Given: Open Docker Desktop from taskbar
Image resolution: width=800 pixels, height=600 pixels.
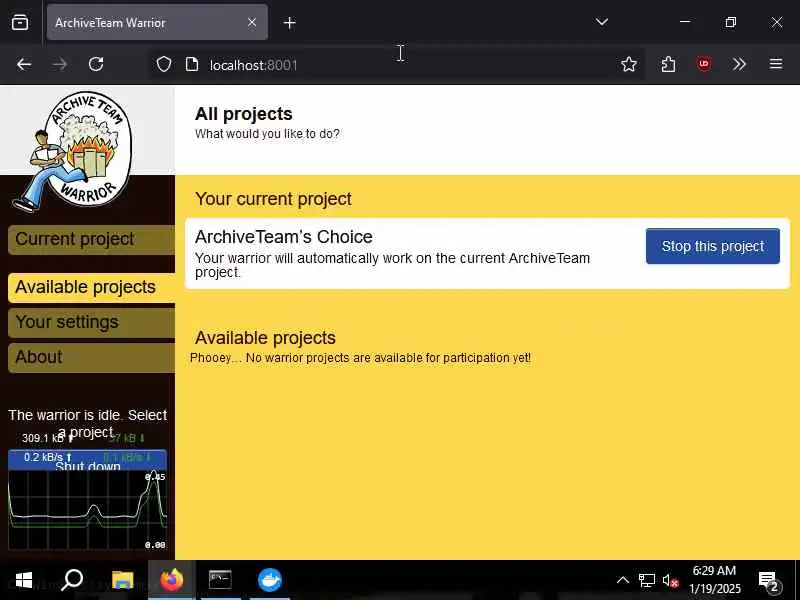Looking at the screenshot, I should coord(270,580).
